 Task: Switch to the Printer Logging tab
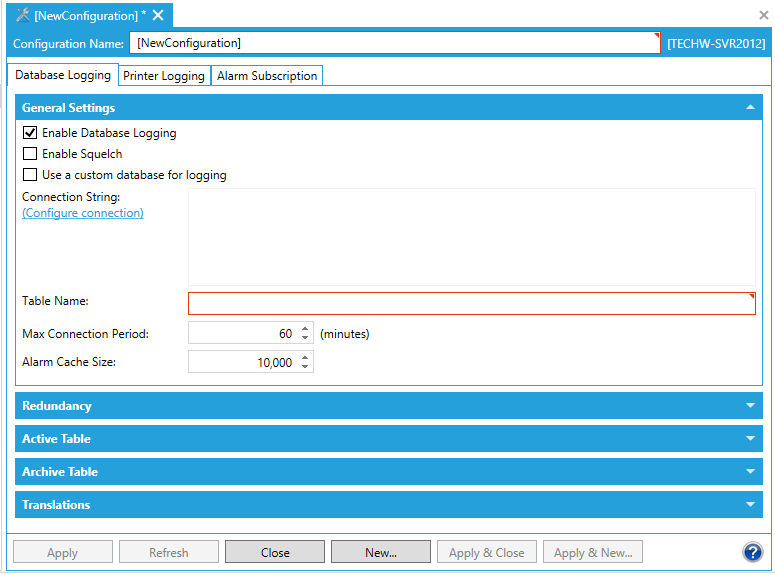(164, 76)
